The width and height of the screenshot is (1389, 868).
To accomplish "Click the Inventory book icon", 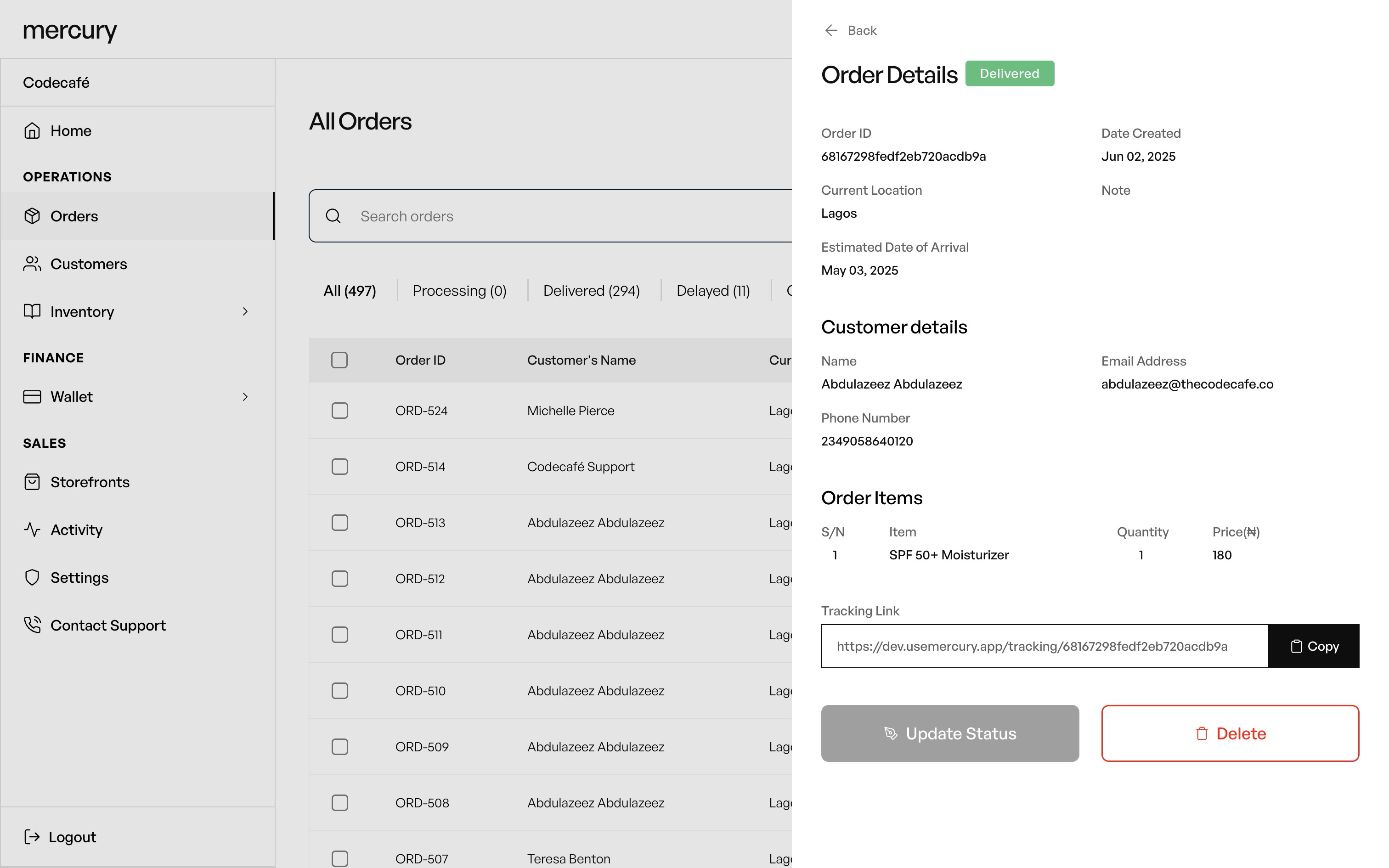I will tap(33, 311).
